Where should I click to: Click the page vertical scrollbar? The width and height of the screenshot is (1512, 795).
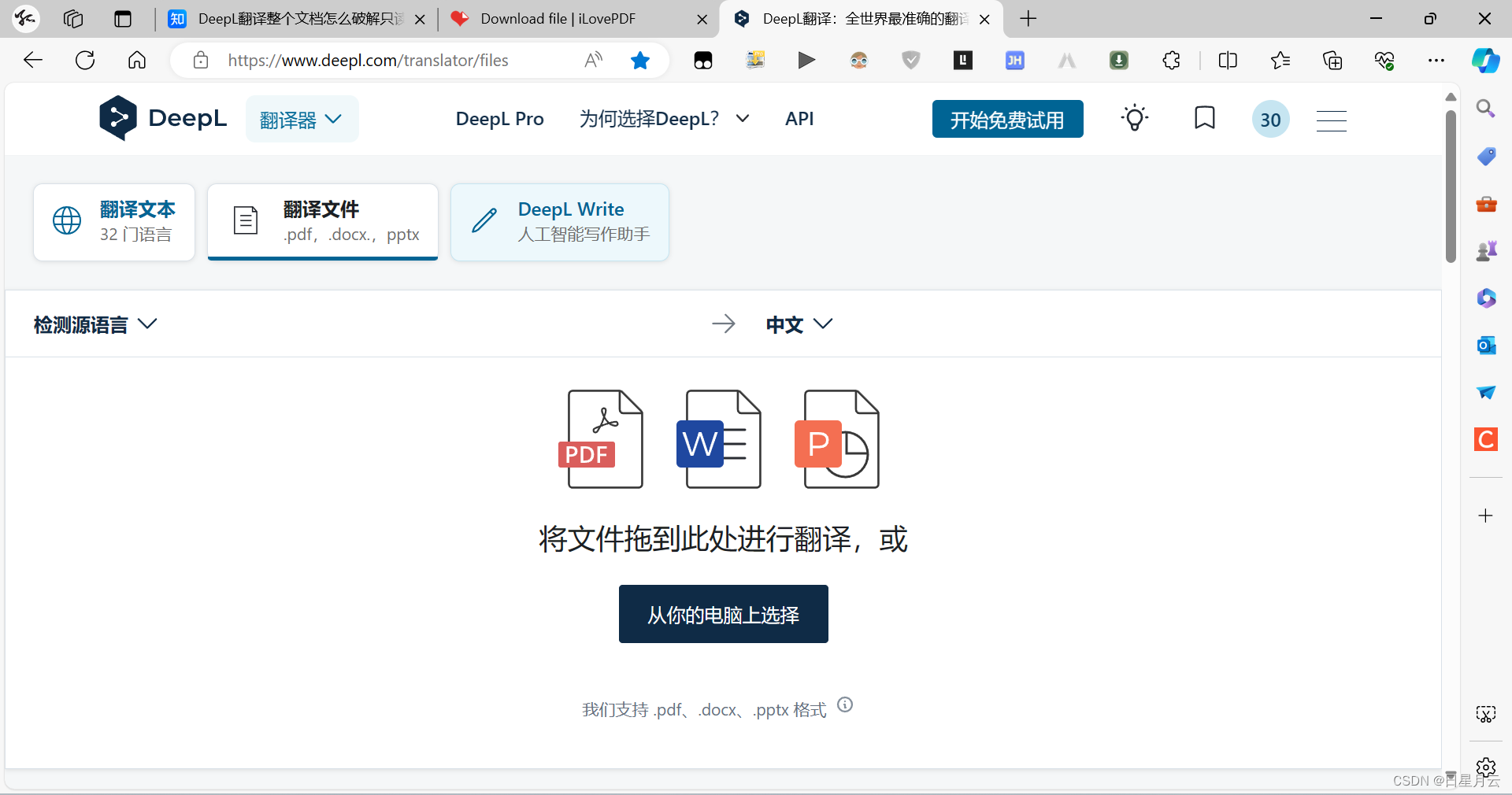click(x=1451, y=187)
